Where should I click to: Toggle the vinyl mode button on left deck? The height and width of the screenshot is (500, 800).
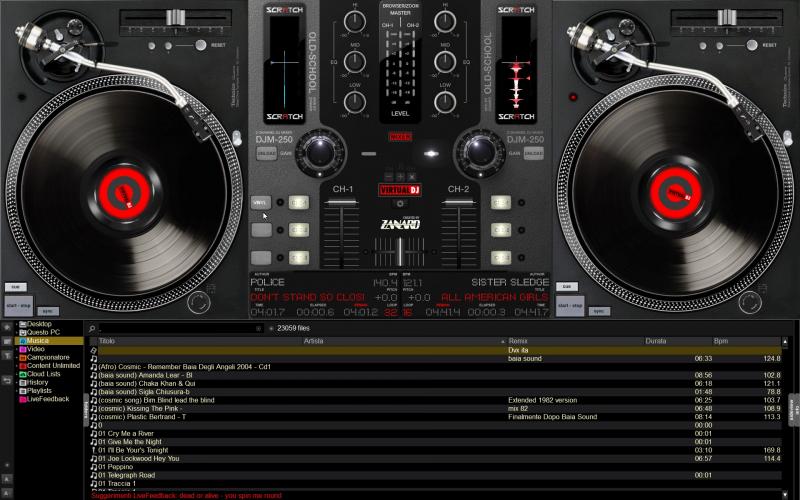coord(261,203)
